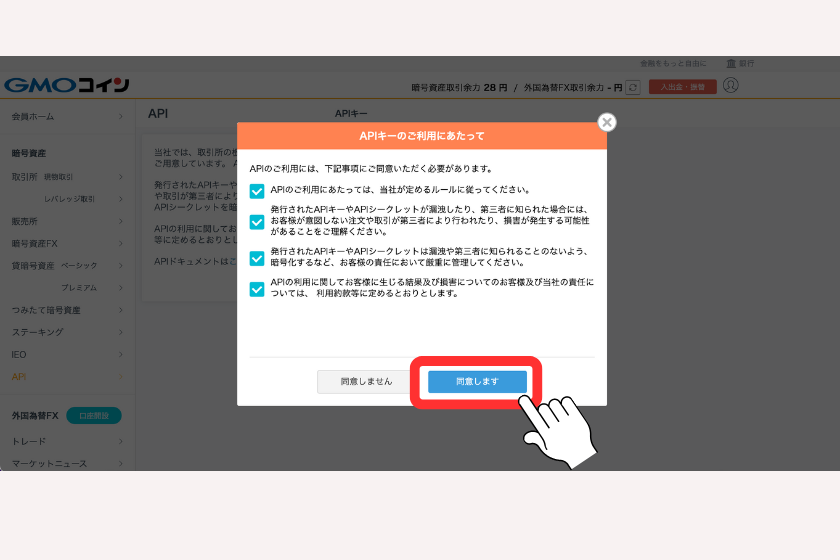
Task: Expand the レバレッジ取引 sidebar chevron
Action: [120, 199]
